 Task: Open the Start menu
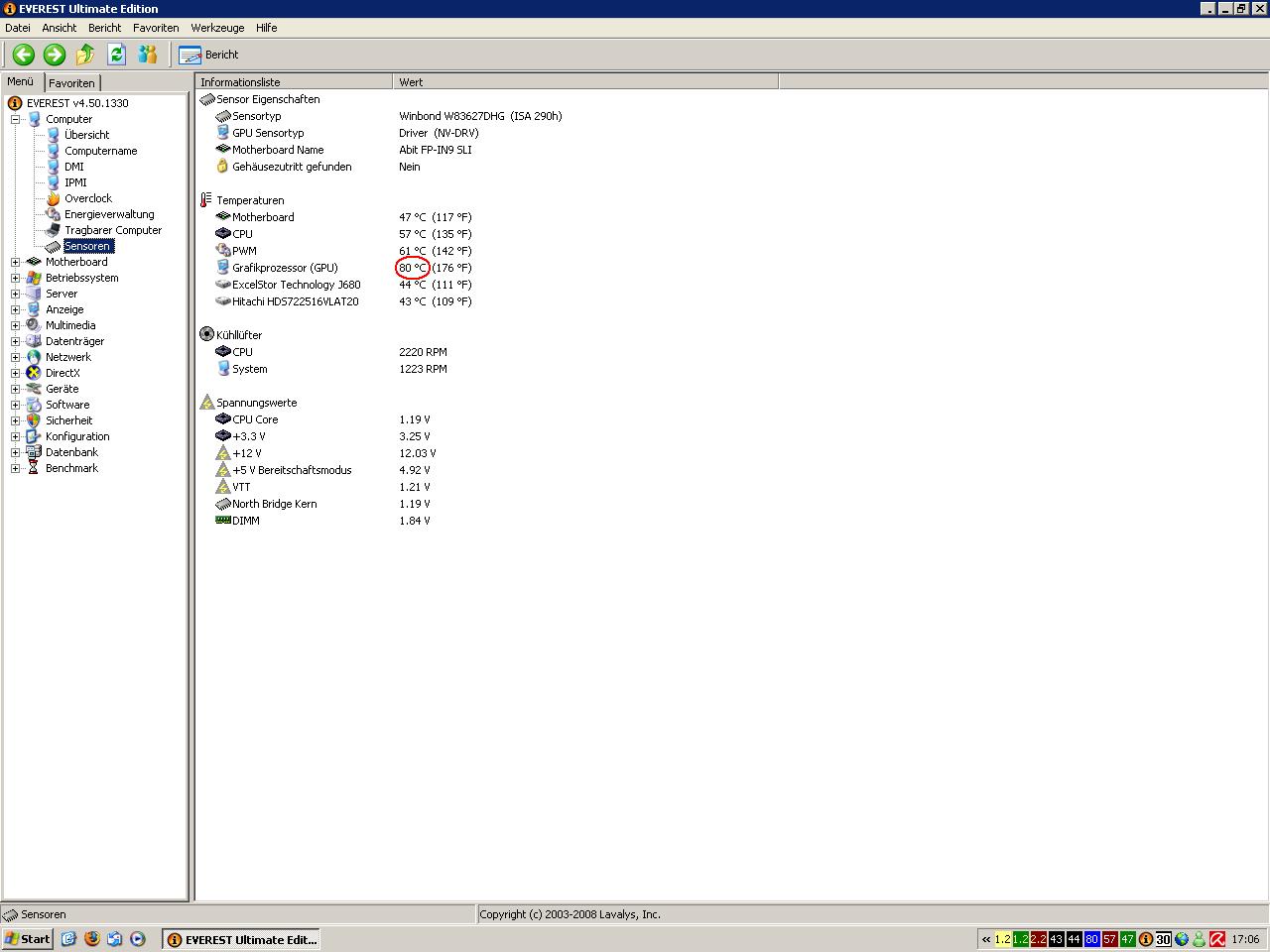point(28,938)
